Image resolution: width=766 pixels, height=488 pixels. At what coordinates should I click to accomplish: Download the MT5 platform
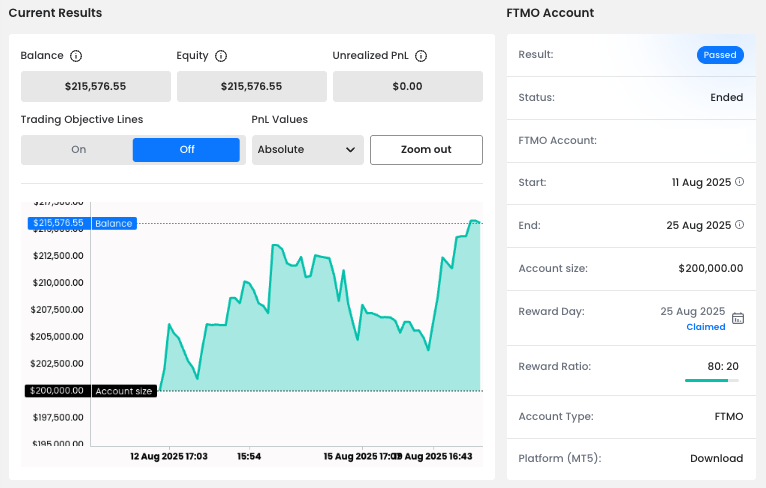(x=716, y=458)
